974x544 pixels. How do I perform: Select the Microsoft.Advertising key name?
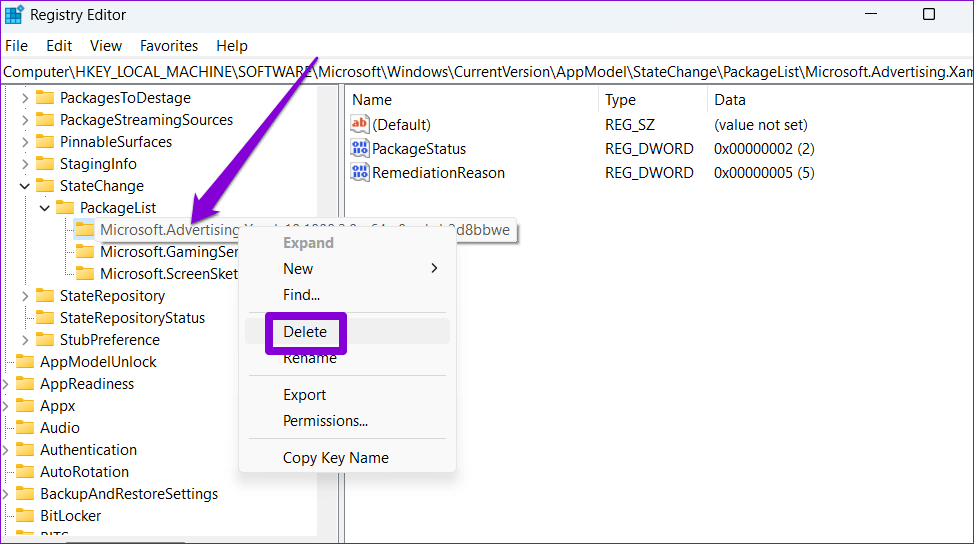170,230
